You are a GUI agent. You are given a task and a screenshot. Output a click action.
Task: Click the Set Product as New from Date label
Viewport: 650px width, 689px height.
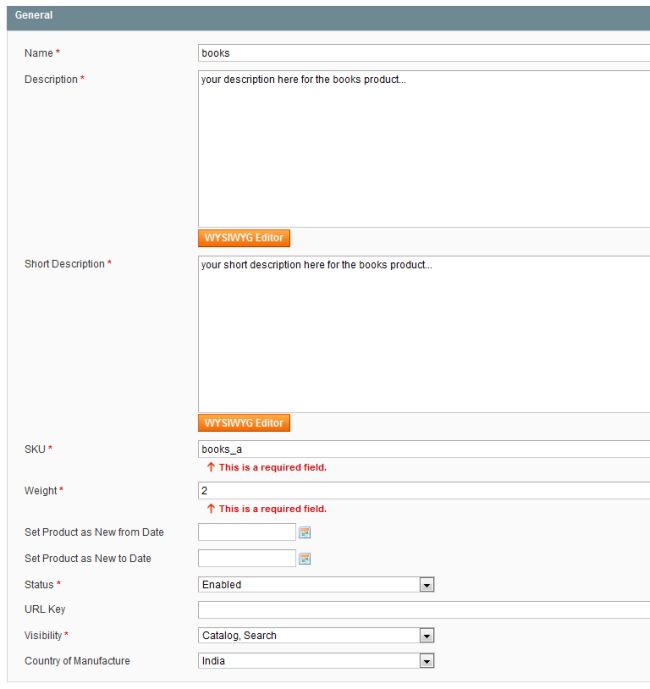94,532
